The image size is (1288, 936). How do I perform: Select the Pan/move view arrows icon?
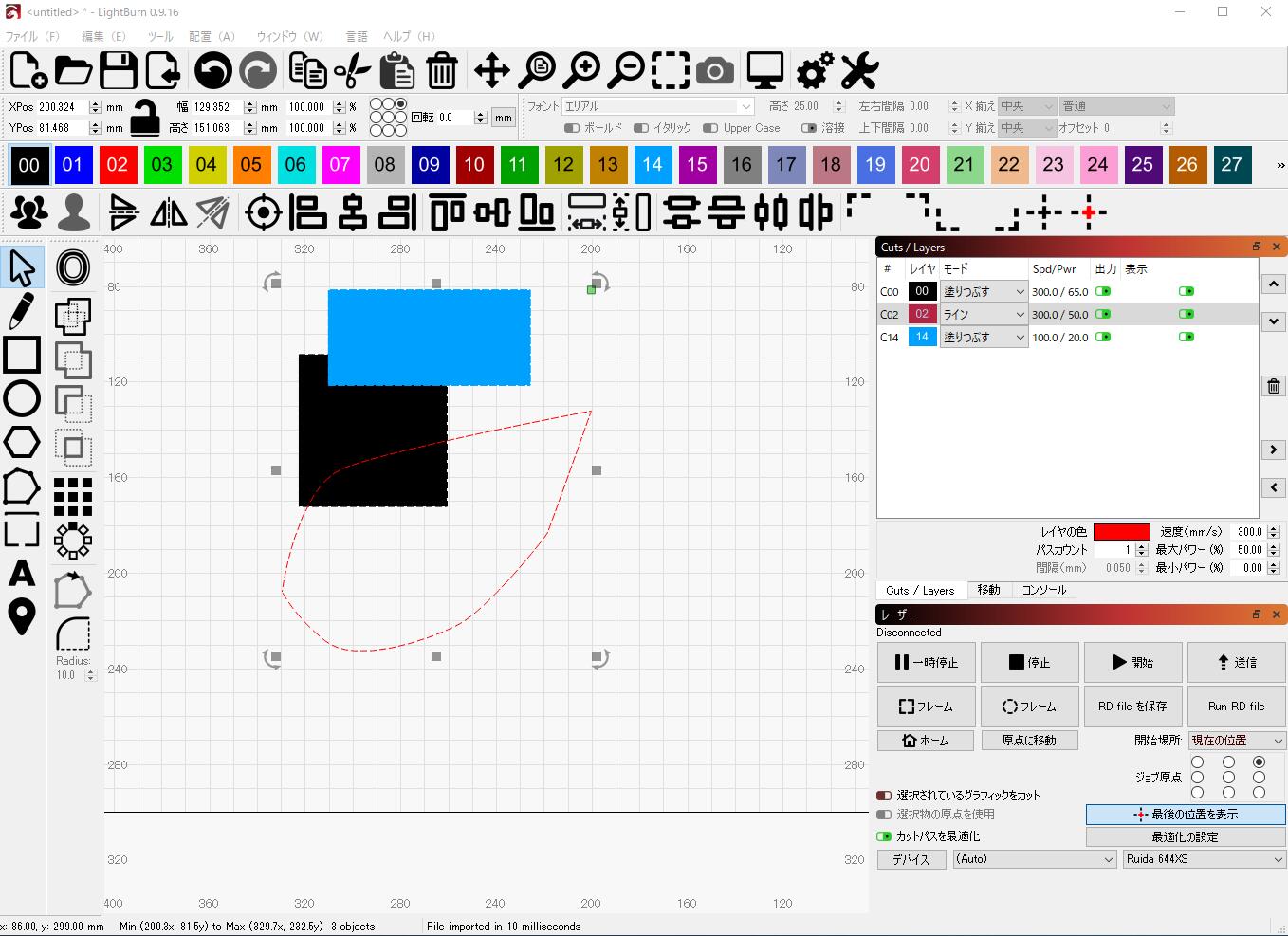coord(492,70)
